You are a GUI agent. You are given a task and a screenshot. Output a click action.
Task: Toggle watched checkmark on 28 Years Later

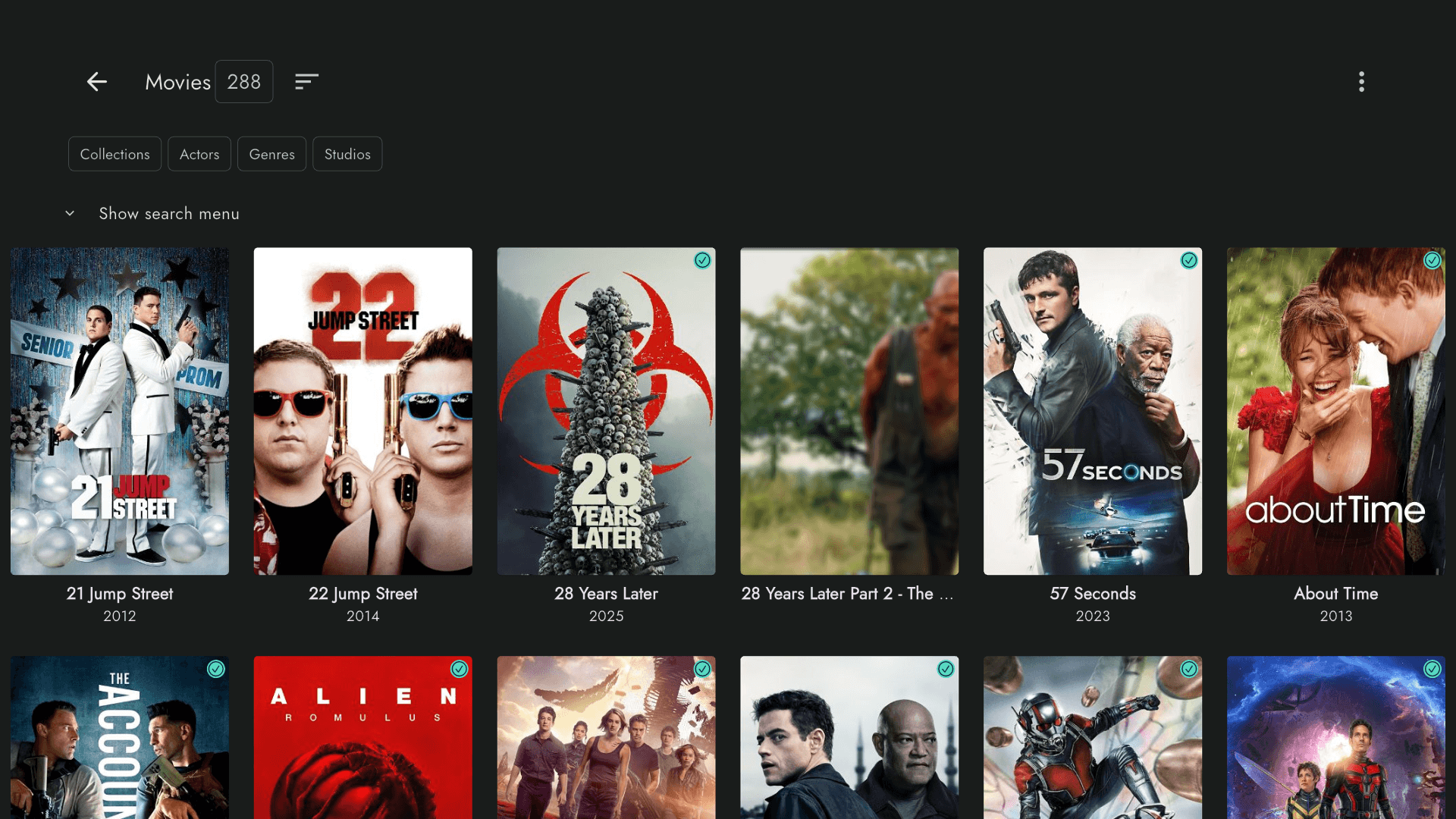pyautogui.click(x=703, y=261)
